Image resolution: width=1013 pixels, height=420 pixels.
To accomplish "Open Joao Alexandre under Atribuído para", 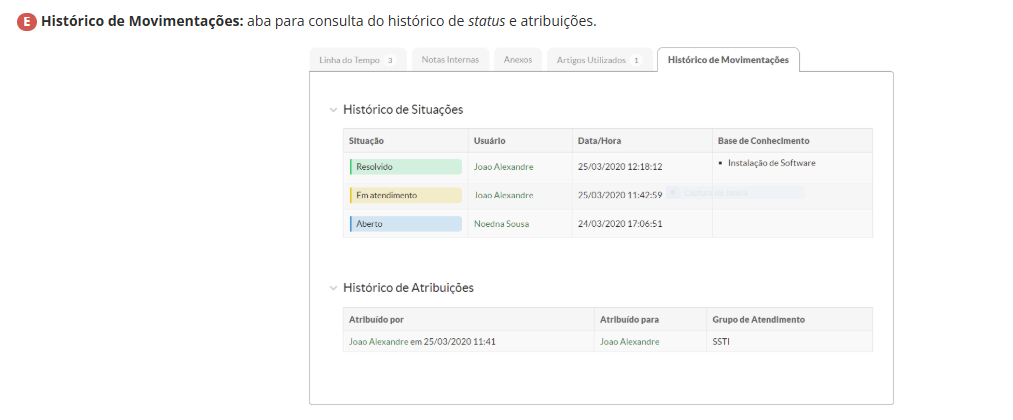I will (629, 342).
